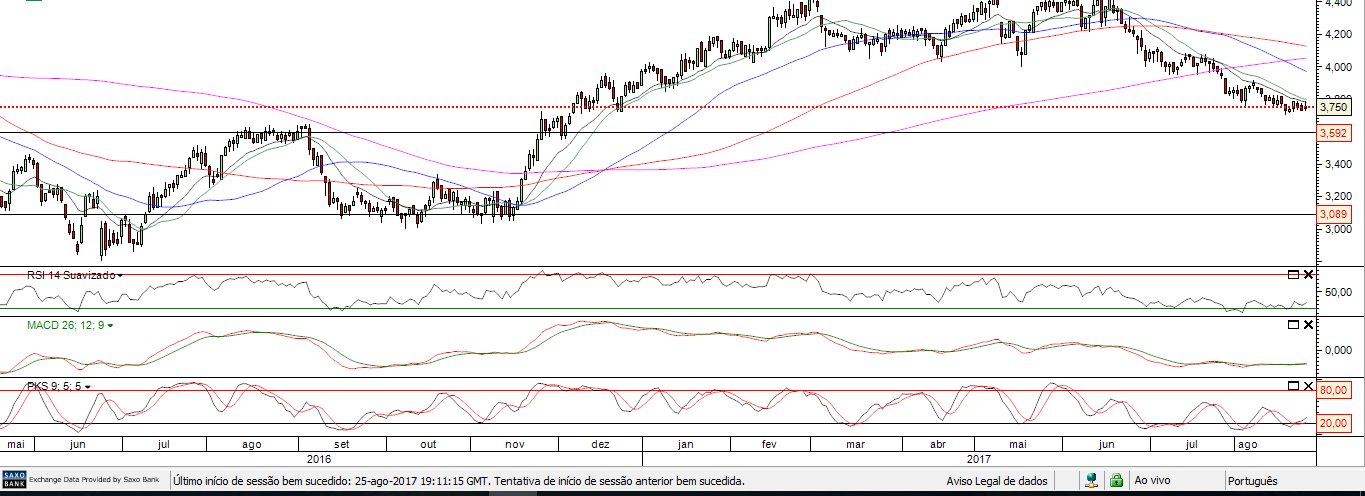The image size is (1365, 496).
Task: Open the Aviso Legal de dados notice
Action: 997,481
